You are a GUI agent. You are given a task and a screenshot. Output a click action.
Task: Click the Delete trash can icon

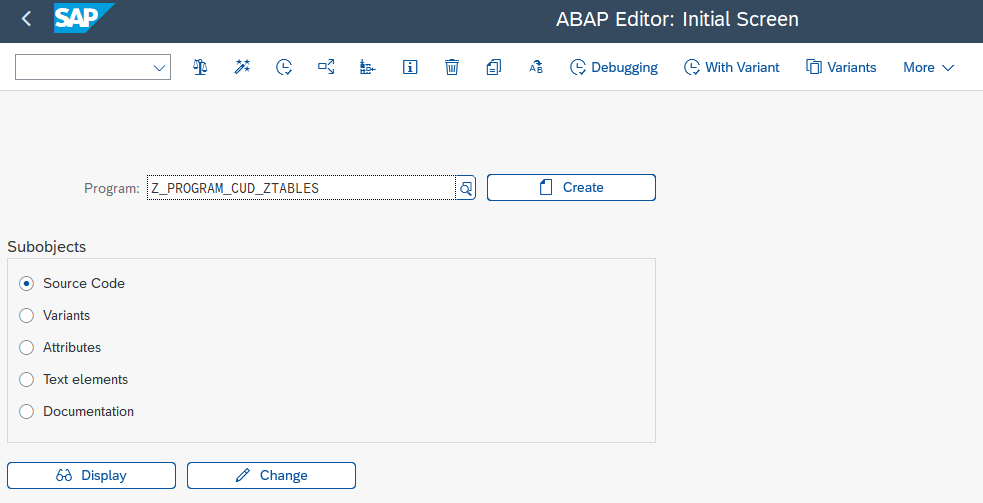click(452, 67)
